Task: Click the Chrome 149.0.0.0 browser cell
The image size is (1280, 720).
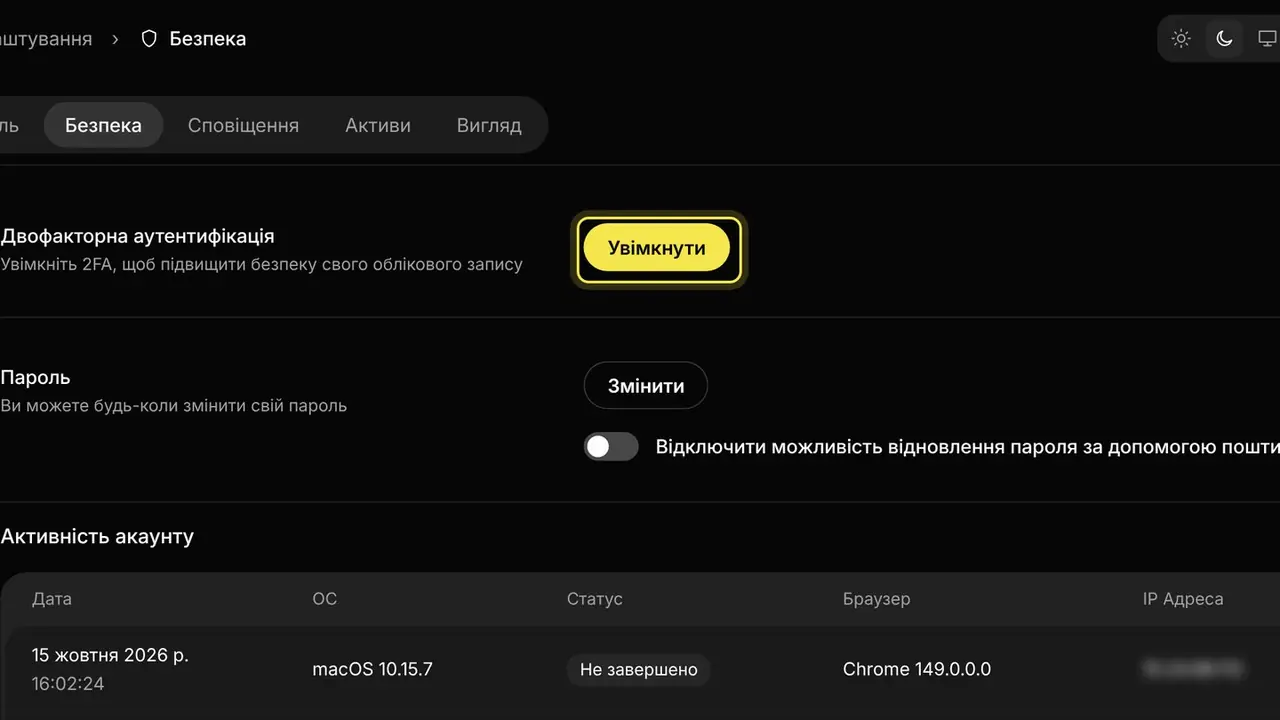Action: pos(917,669)
